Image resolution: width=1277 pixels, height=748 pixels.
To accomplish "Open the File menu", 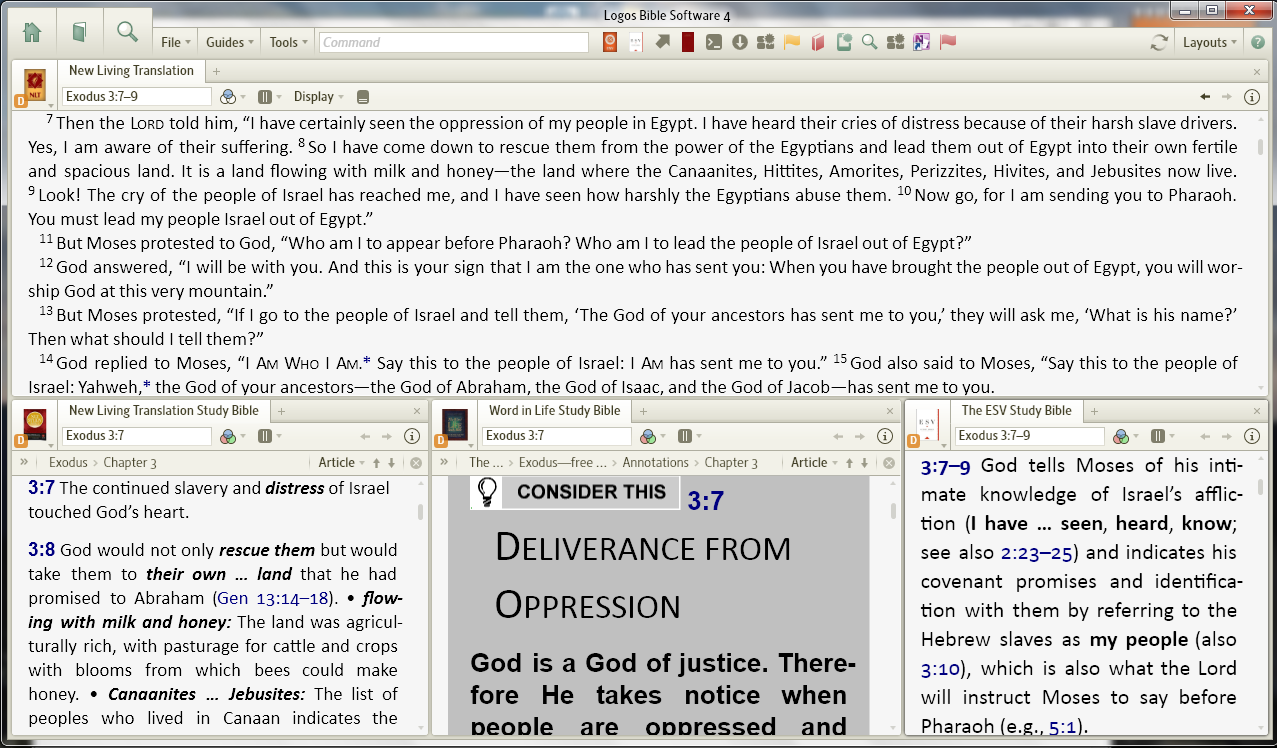I will click(176, 42).
